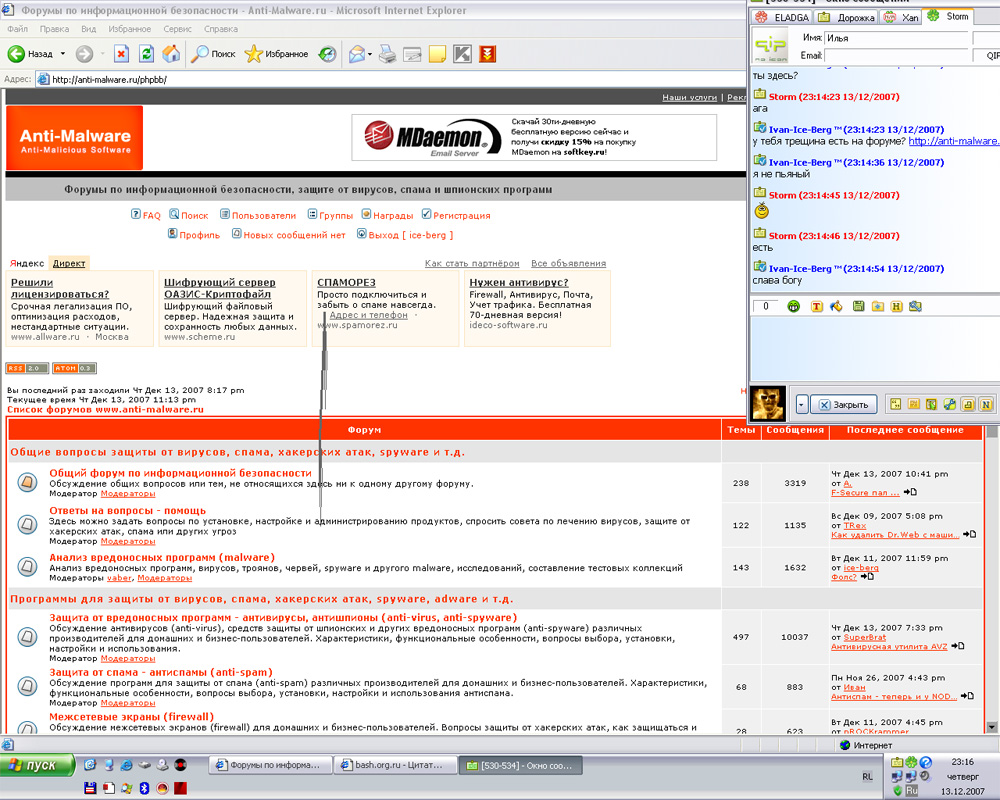Click the Print icon in IE toolbar
Image resolution: width=1000 pixels, height=800 pixels.
(387, 54)
